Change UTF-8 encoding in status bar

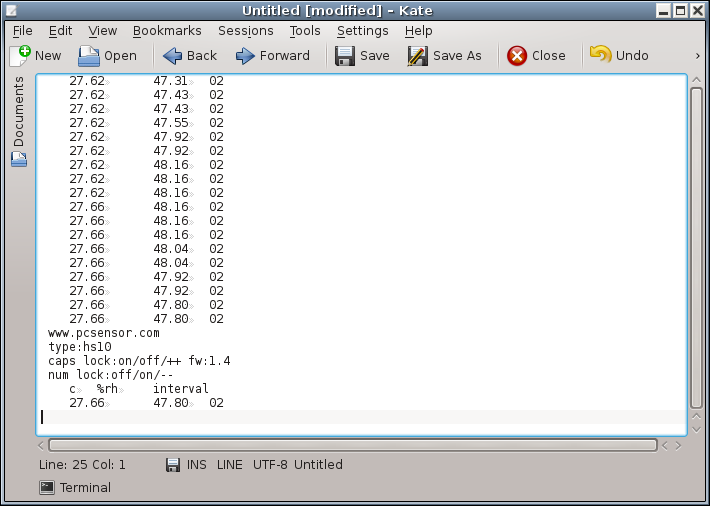pos(270,465)
